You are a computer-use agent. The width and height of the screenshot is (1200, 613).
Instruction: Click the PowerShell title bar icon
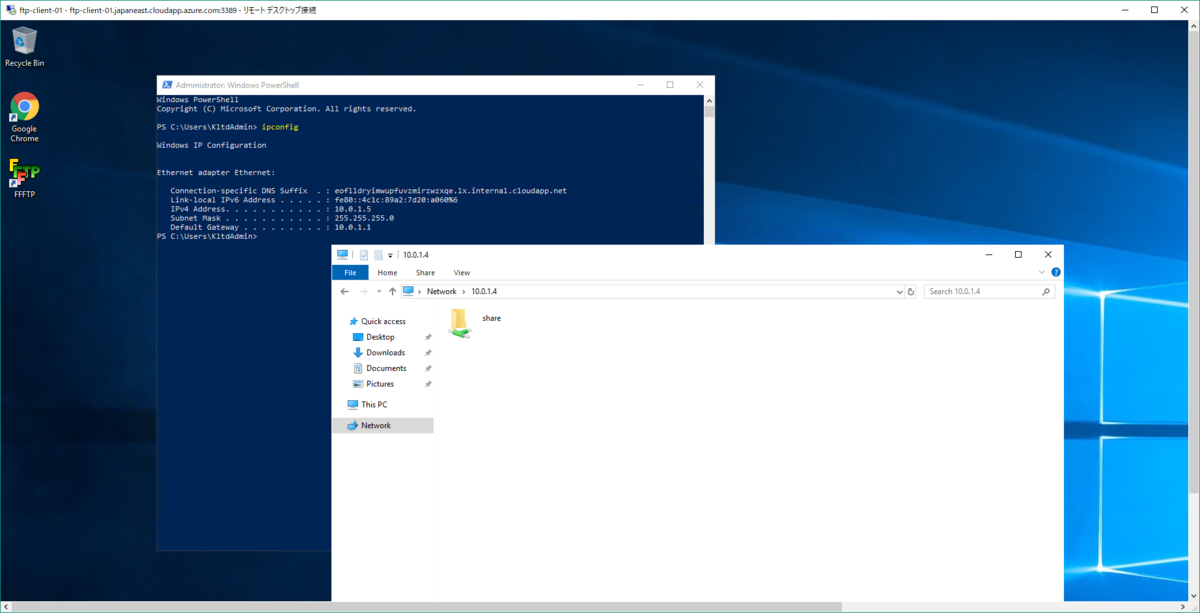167,85
